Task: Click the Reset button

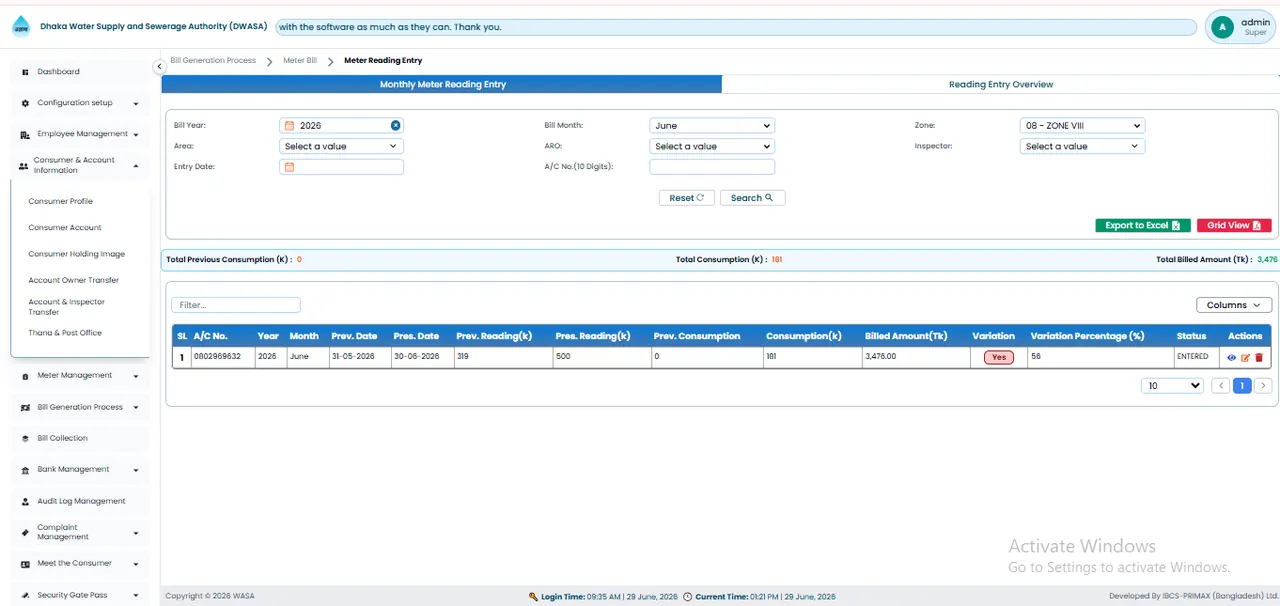Action: (686, 198)
